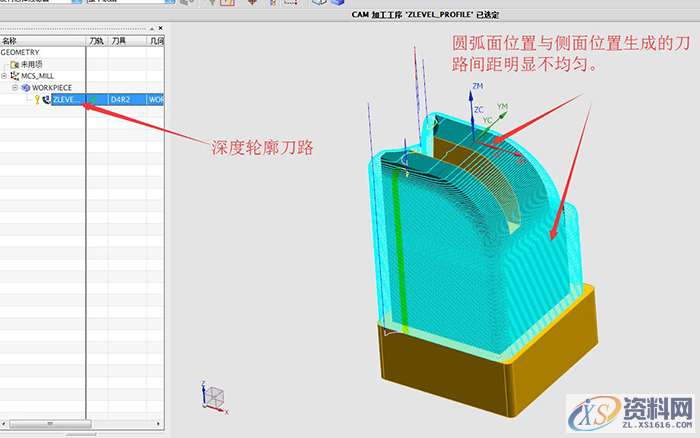The image size is (700, 438).
Task: Click the MCS_MILL coordinate system icon
Action: (15, 76)
